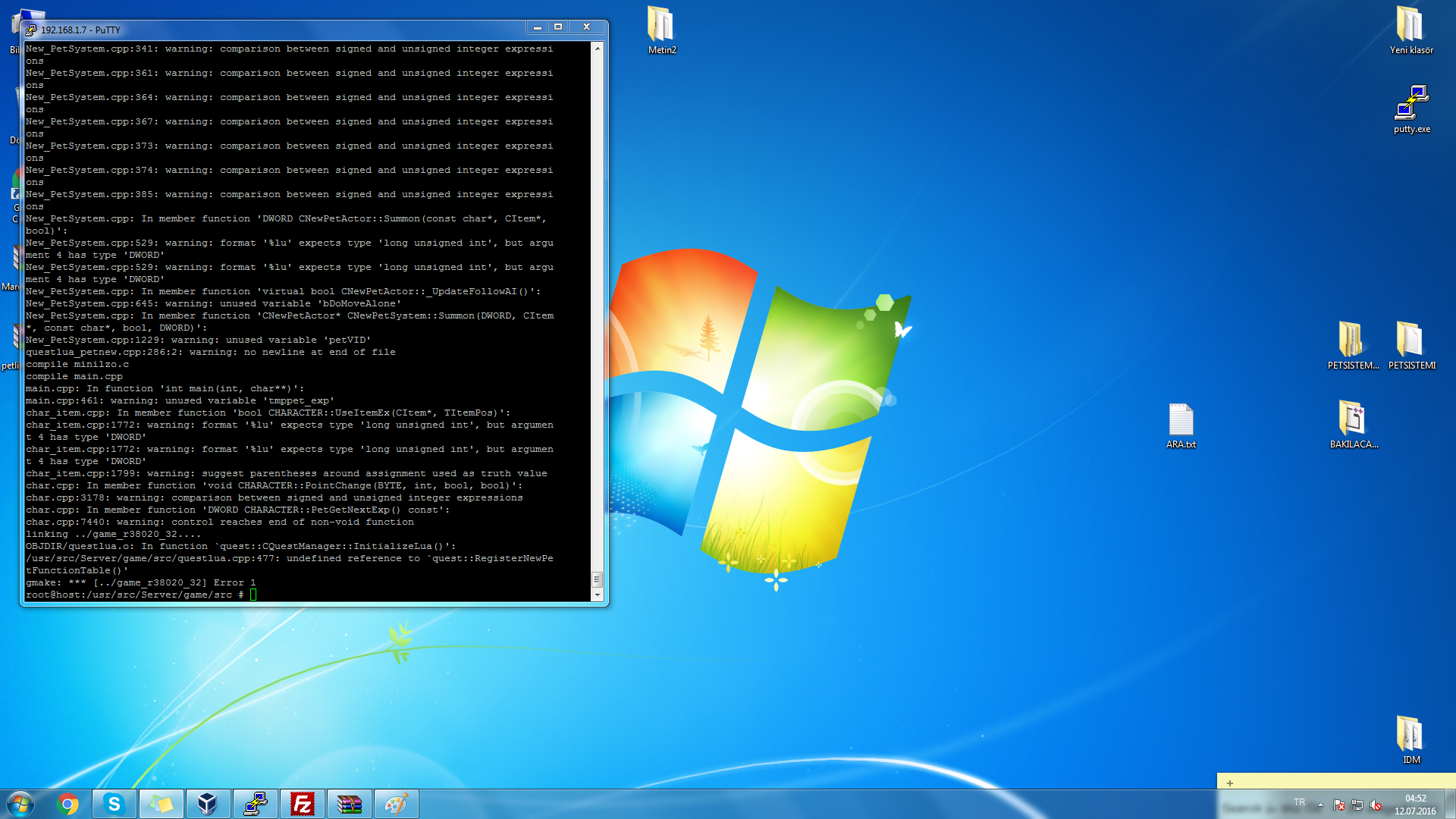Click the 'char_item.cpp:1799: warning' line
The image size is (1456, 819).
(287, 473)
